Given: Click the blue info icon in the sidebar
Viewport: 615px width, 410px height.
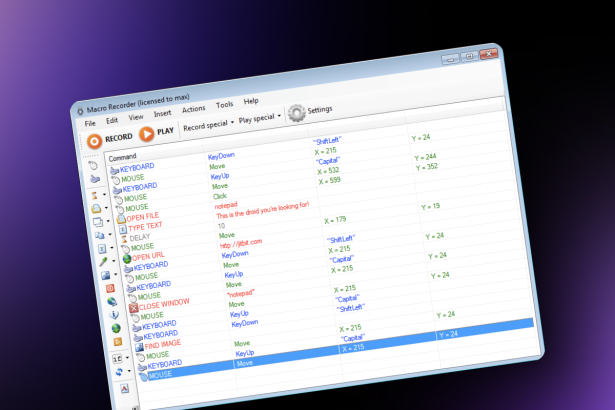Looking at the screenshot, I should pyautogui.click(x=114, y=315).
